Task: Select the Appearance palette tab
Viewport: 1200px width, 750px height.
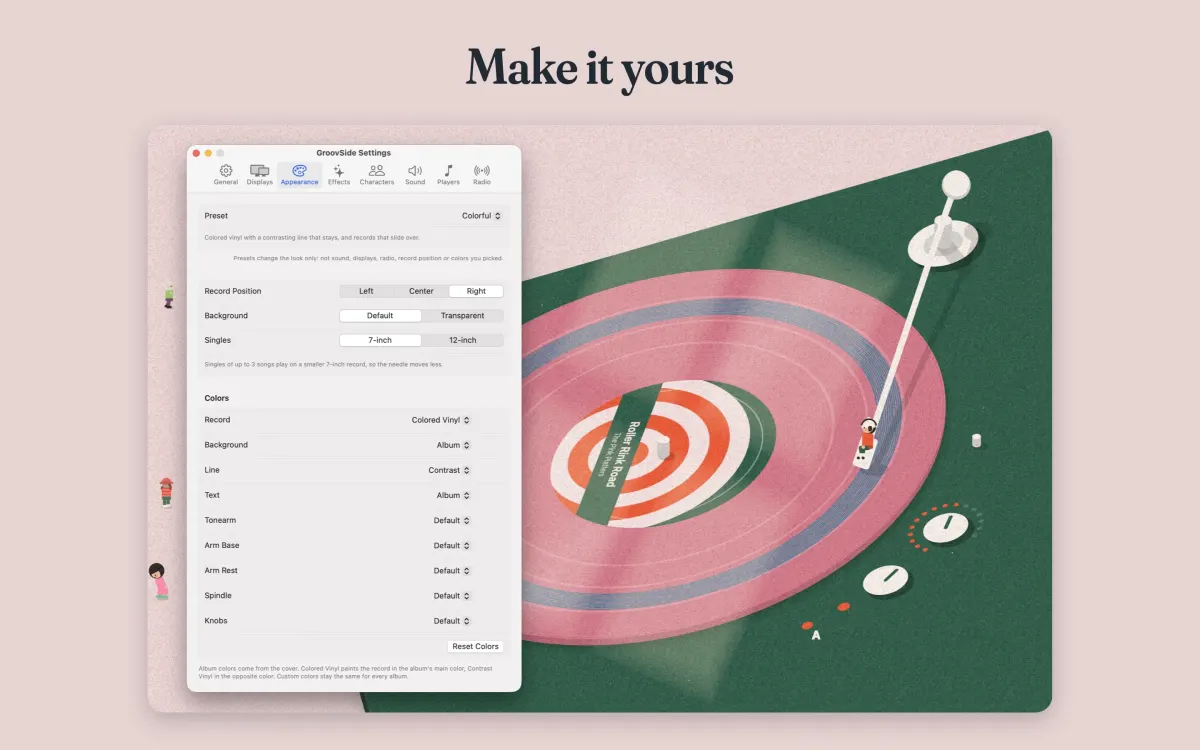Action: [299, 175]
